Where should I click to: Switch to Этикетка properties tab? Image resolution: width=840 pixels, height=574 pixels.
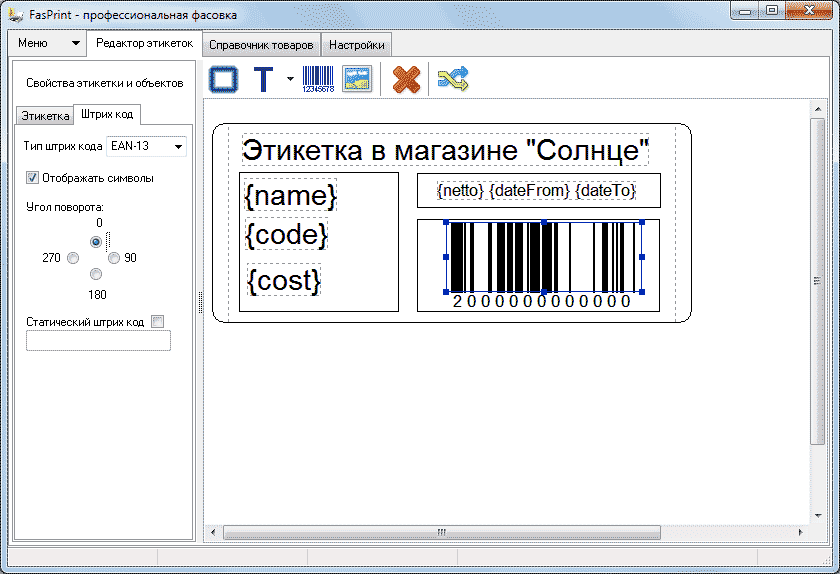pyautogui.click(x=45, y=116)
